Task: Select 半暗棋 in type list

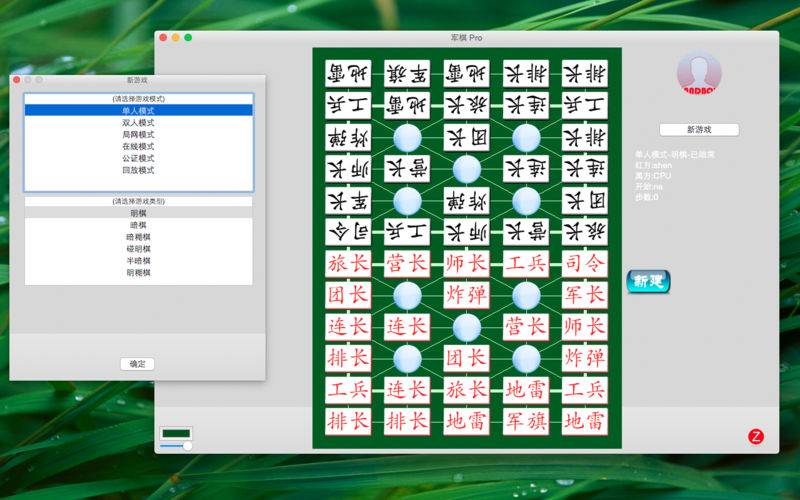Action: click(x=138, y=261)
